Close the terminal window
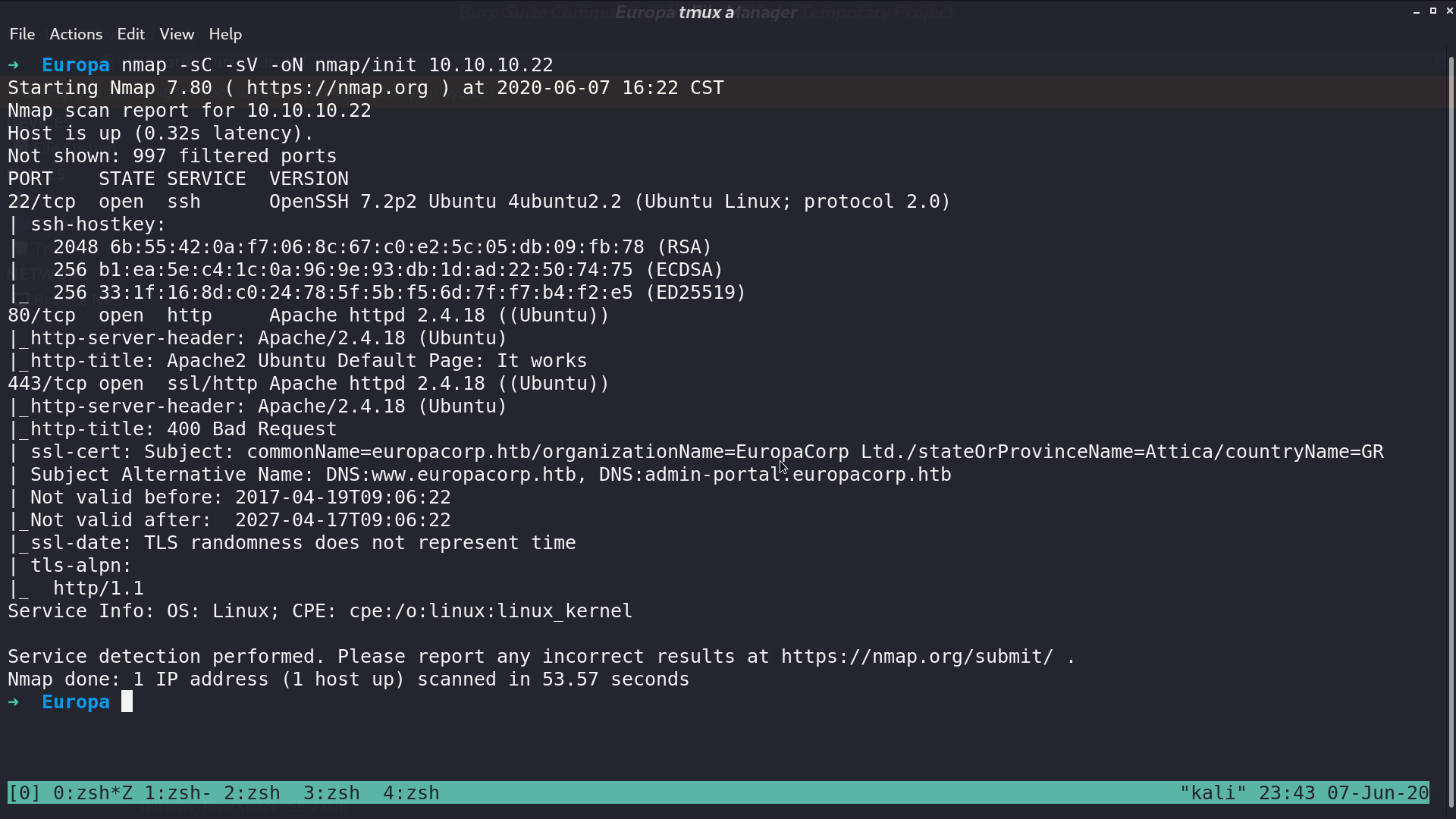 1449,11
